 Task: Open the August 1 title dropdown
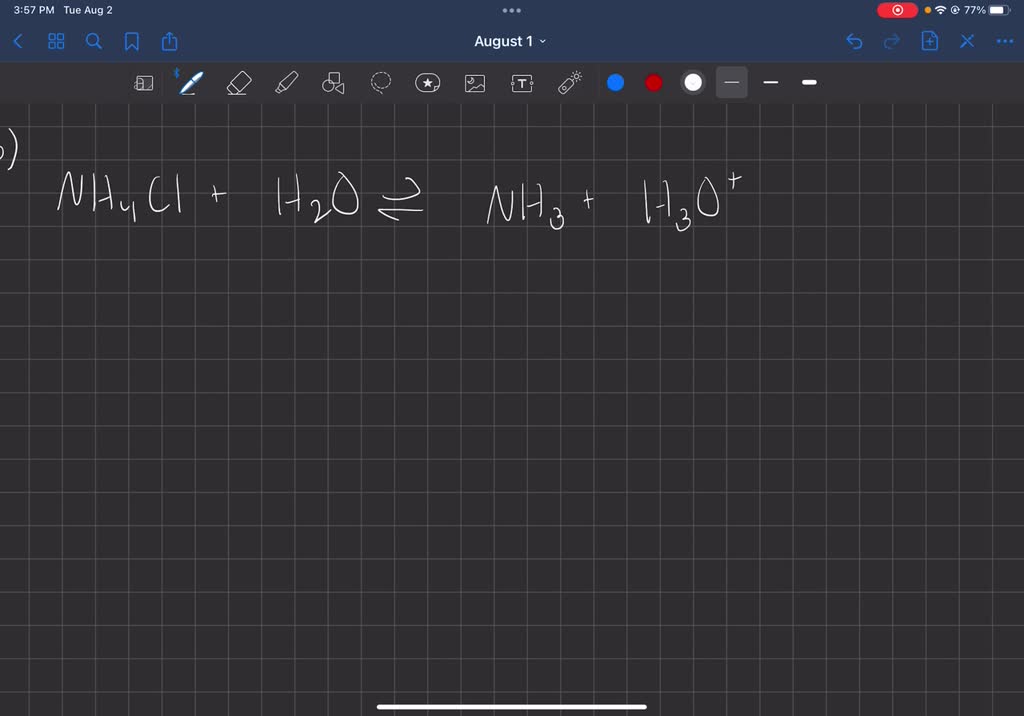(511, 41)
